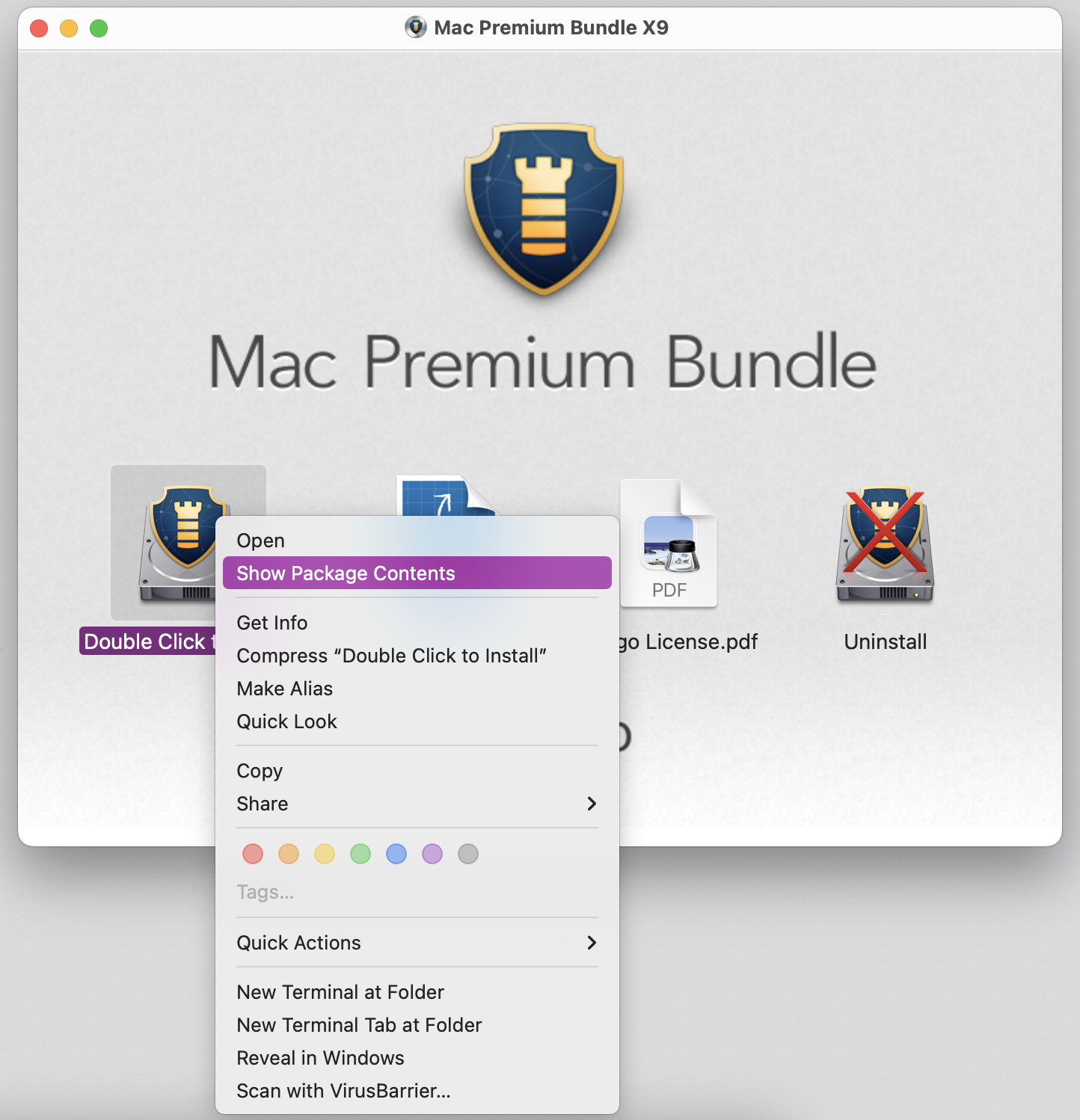Click the Uninstall label text
The height and width of the screenshot is (1120, 1080).
886,641
